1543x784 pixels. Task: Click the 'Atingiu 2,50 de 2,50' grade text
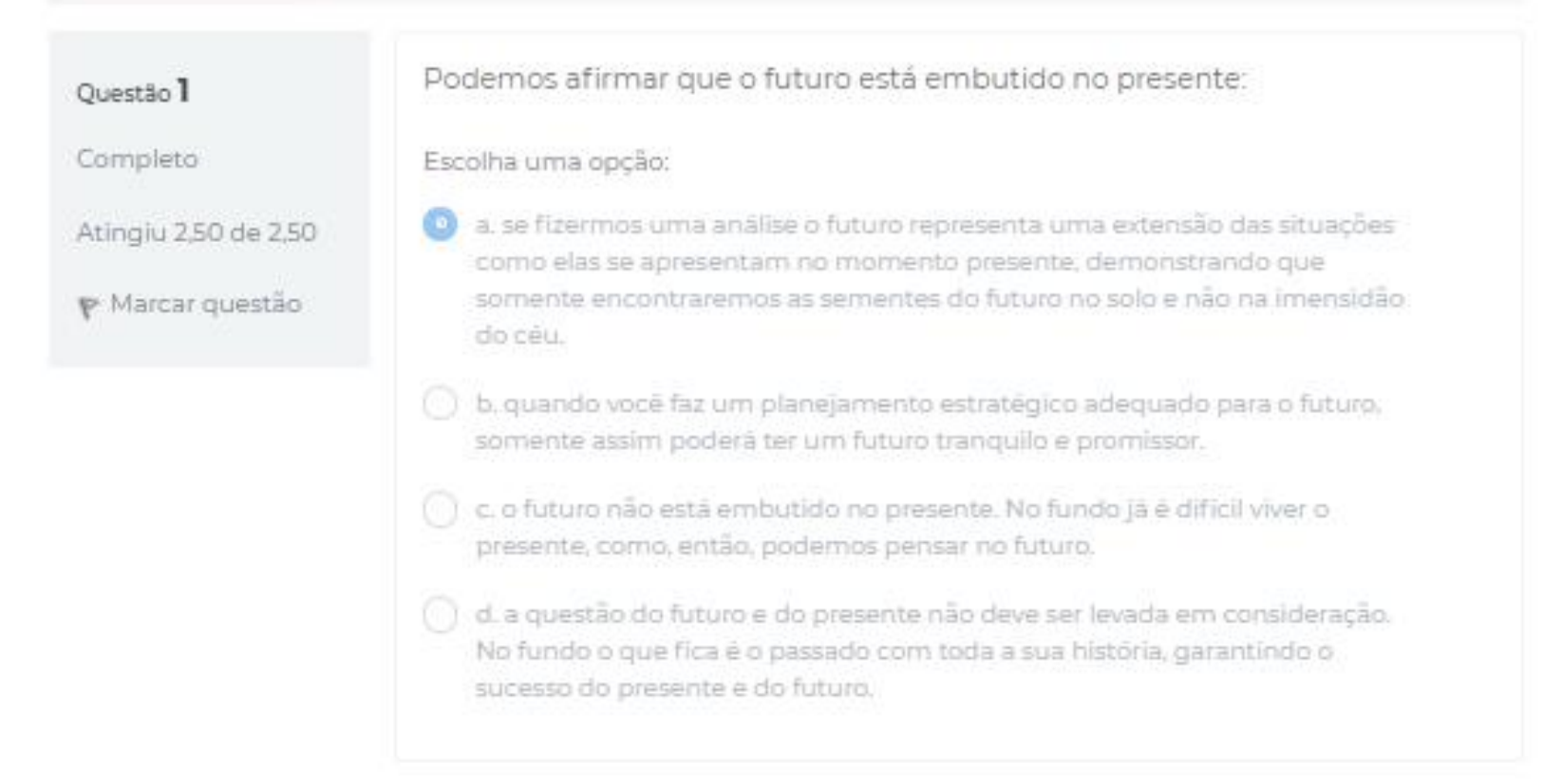coord(196,232)
